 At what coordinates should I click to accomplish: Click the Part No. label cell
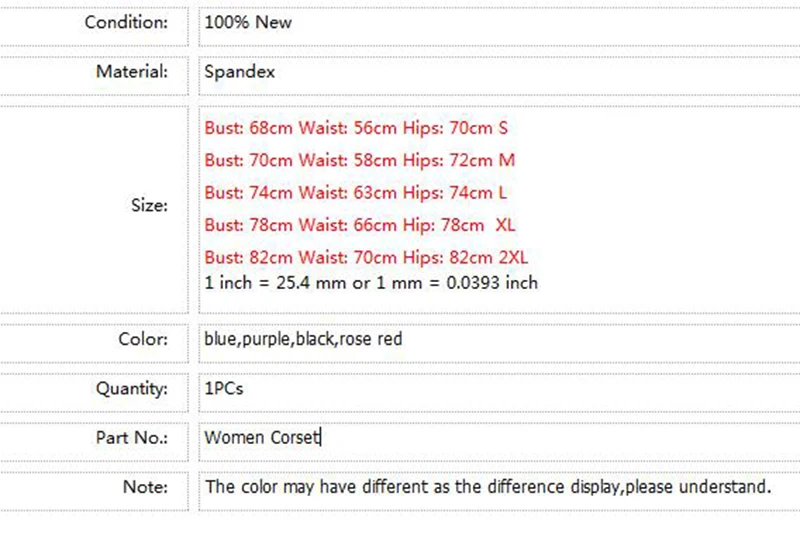94,438
